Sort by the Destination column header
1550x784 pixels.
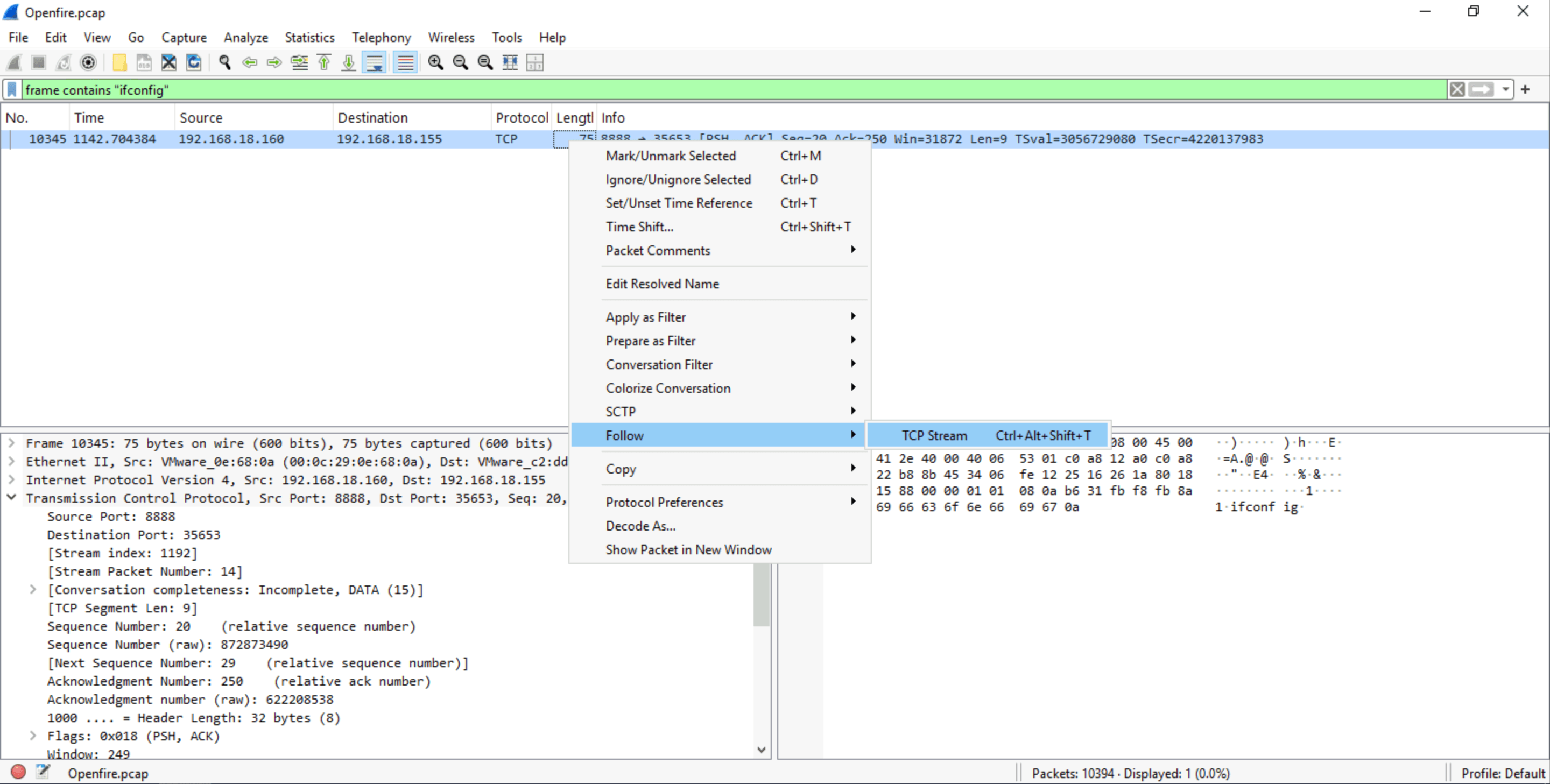[x=412, y=118]
